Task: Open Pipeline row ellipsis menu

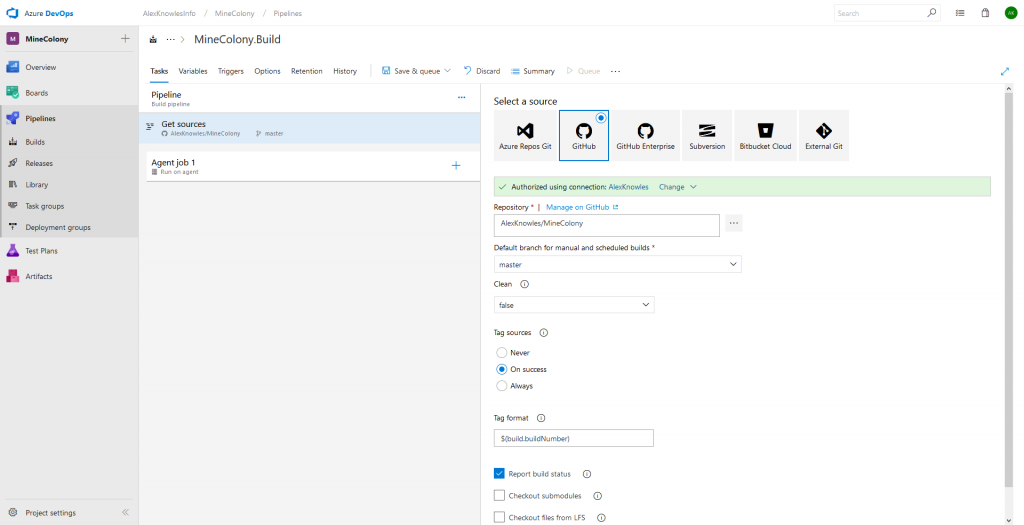Action: tap(462, 97)
